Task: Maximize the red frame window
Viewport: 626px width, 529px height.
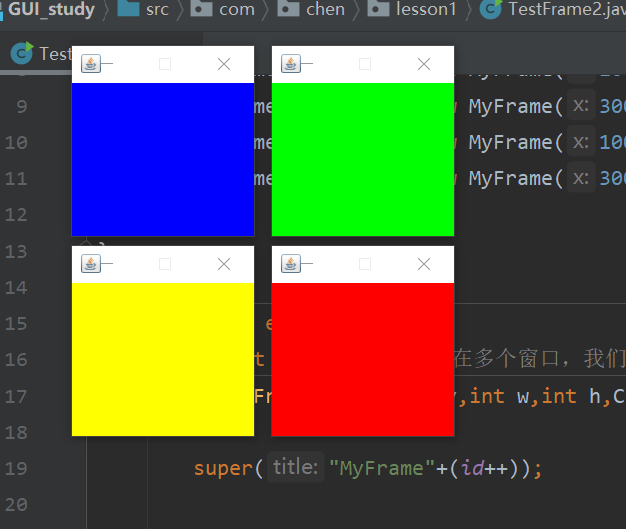Action: tap(365, 264)
